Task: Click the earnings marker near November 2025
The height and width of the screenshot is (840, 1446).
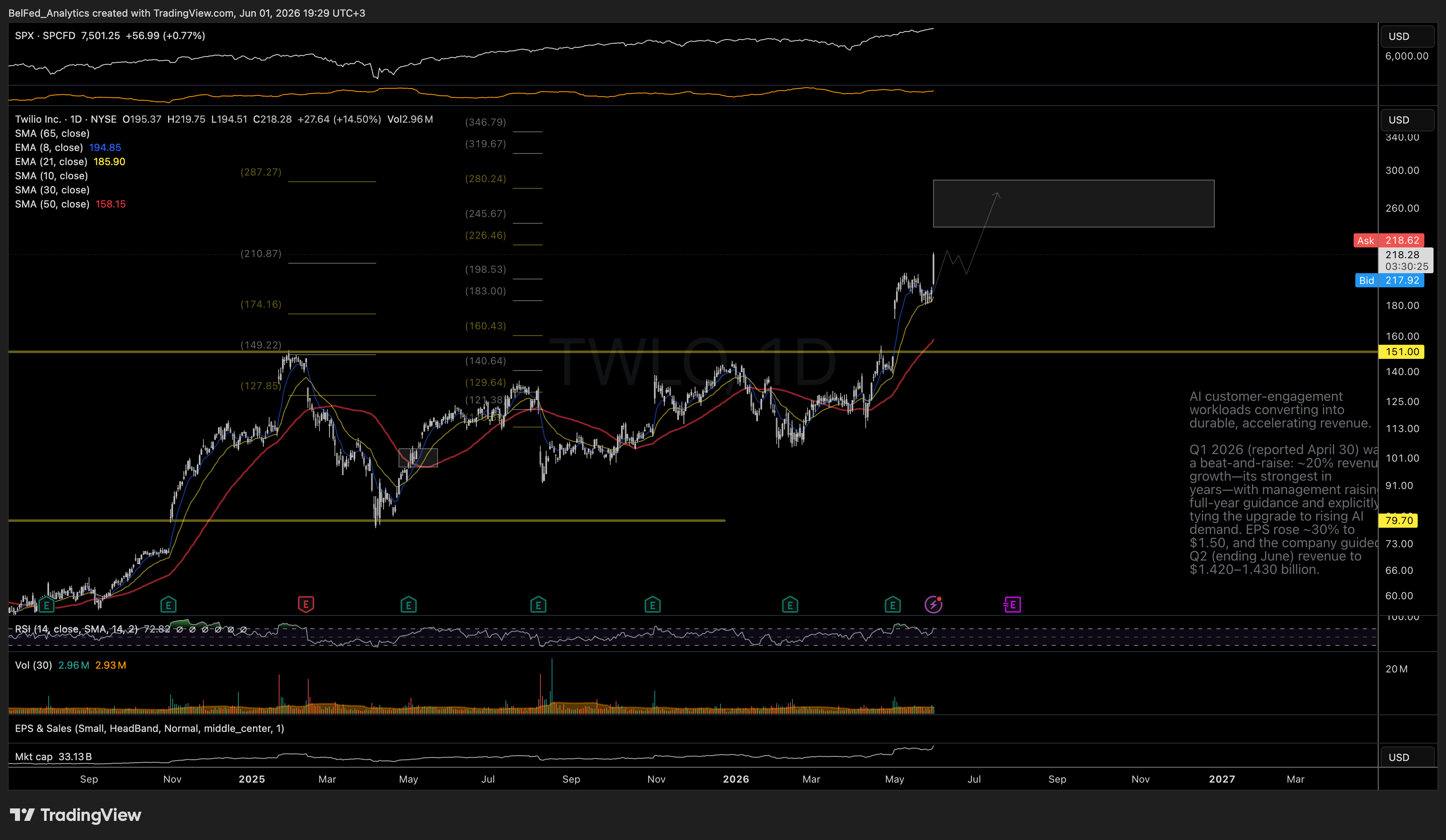Action: [652, 604]
